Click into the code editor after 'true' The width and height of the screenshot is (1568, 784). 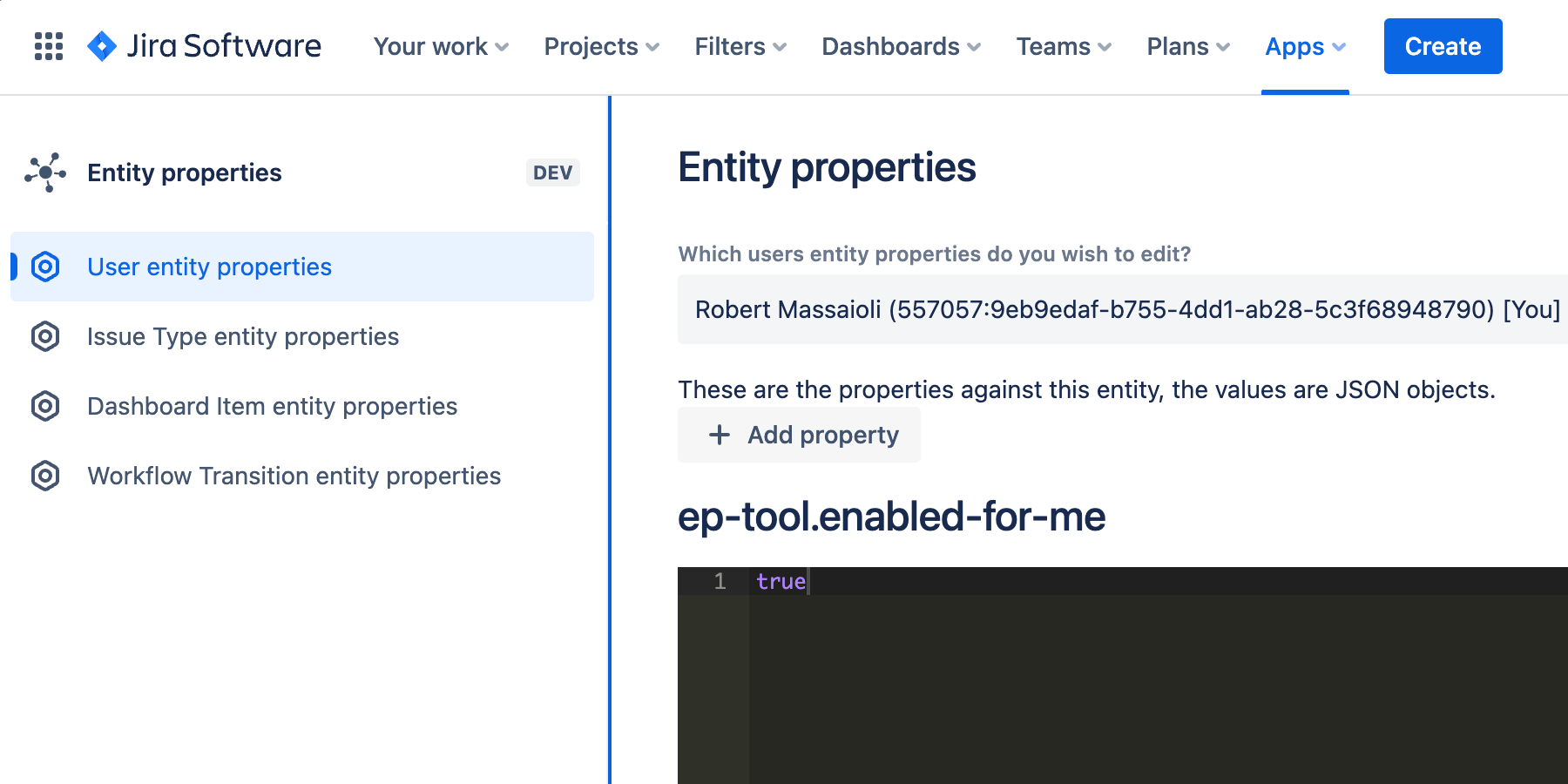tap(809, 581)
